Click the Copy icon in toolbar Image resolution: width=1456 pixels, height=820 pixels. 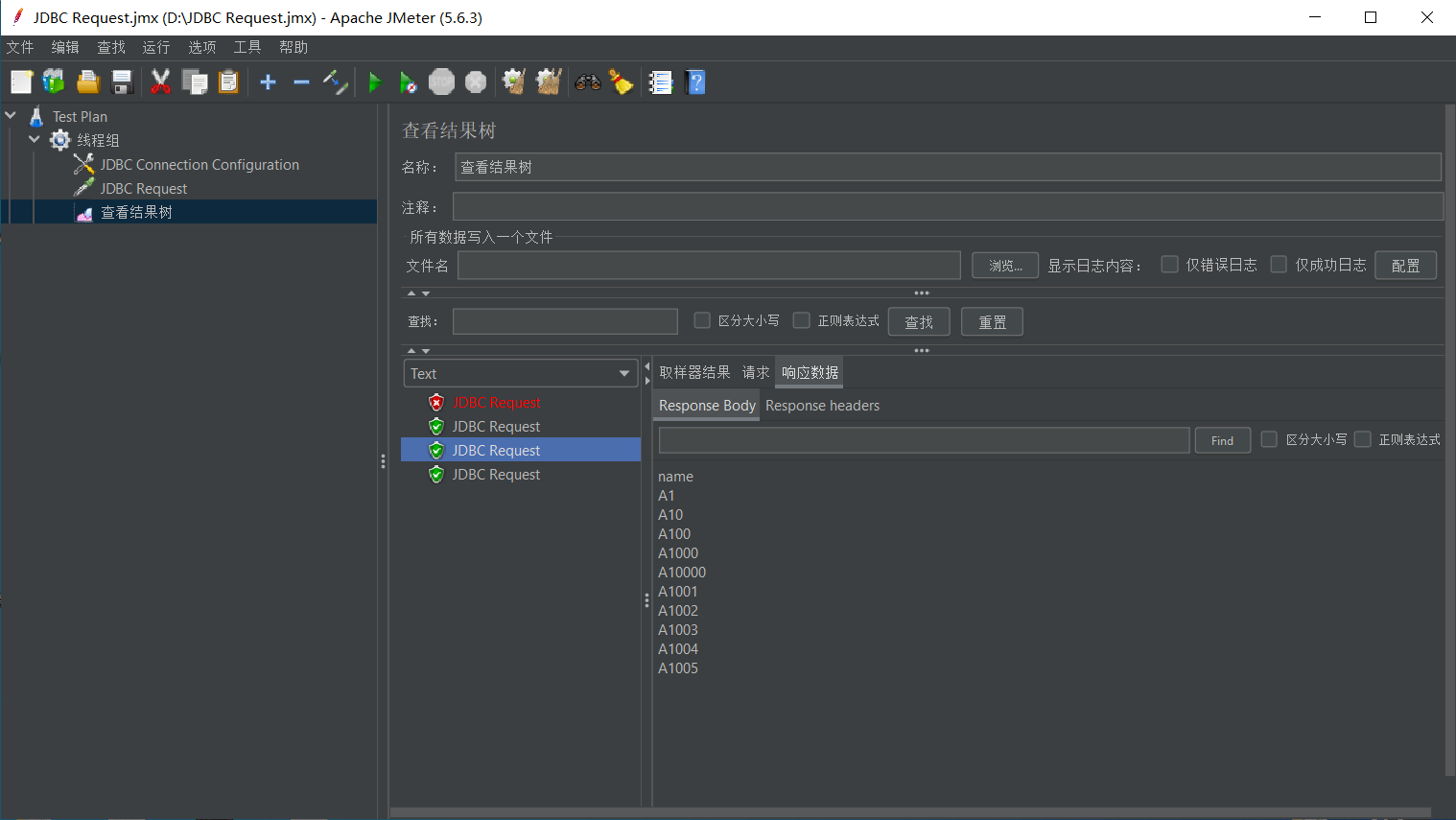coord(195,82)
